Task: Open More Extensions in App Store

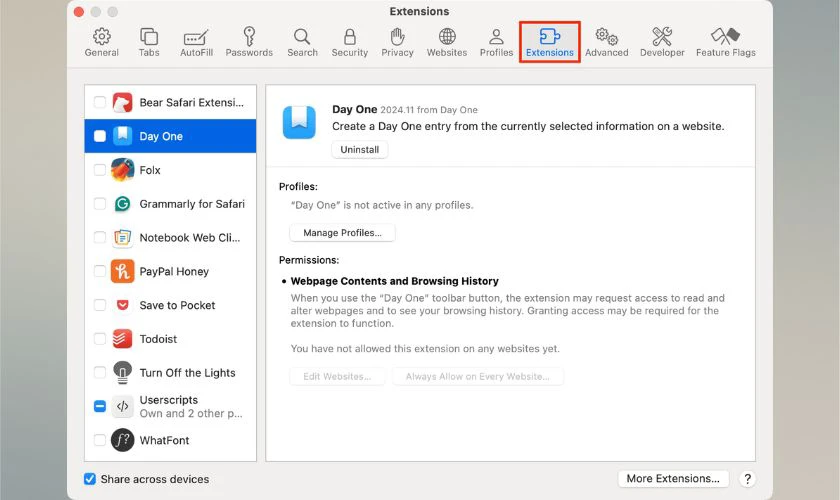Action: 673,478
